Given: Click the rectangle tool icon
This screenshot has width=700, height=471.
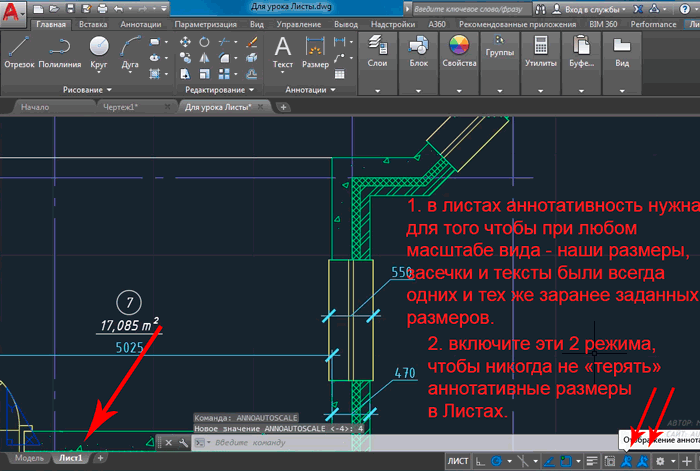Looking at the screenshot, I should (x=154, y=42).
